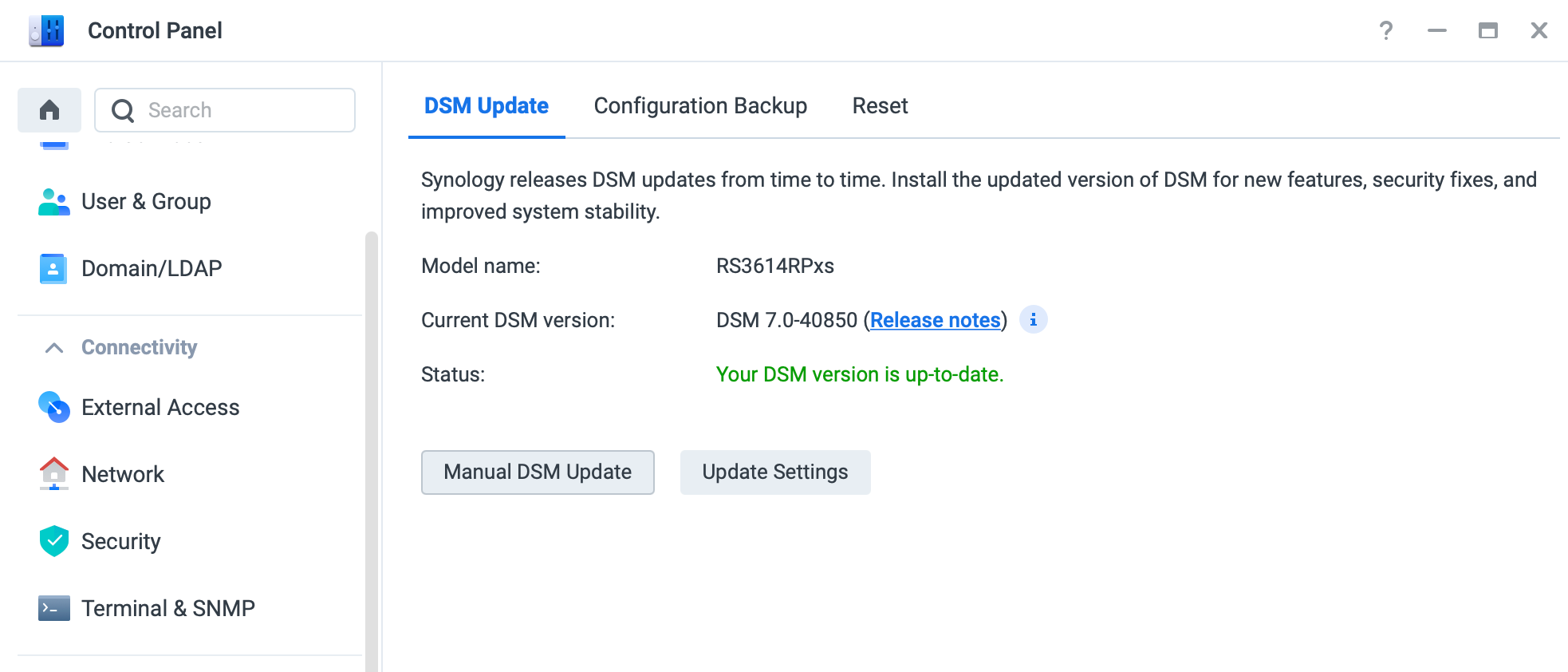The height and width of the screenshot is (672, 1568).
Task: Click the Terminal & SNMP icon
Action: click(53, 608)
